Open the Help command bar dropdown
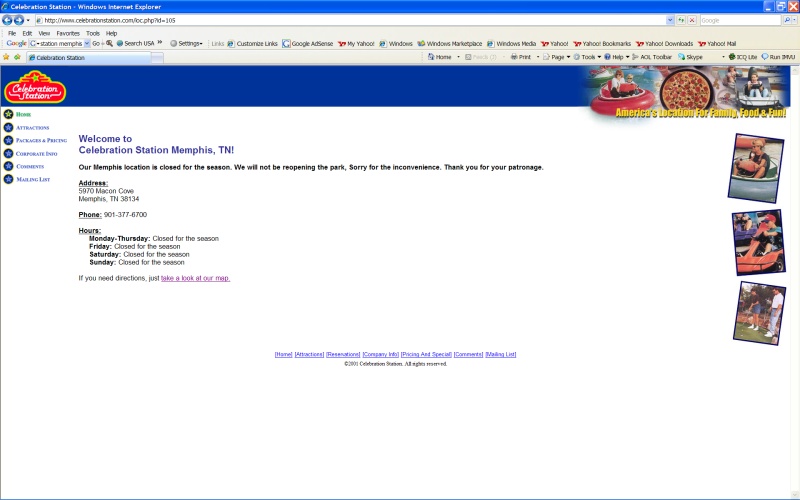This screenshot has width=800, height=500. click(616, 57)
